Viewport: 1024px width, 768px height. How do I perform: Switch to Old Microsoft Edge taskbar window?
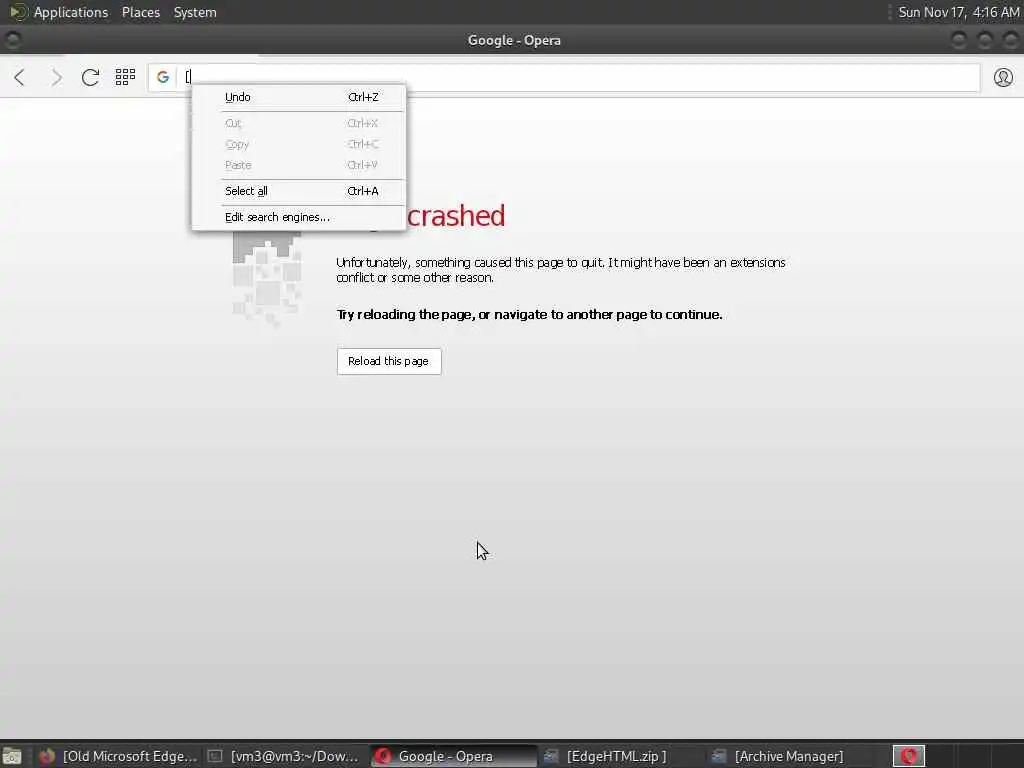(x=118, y=756)
